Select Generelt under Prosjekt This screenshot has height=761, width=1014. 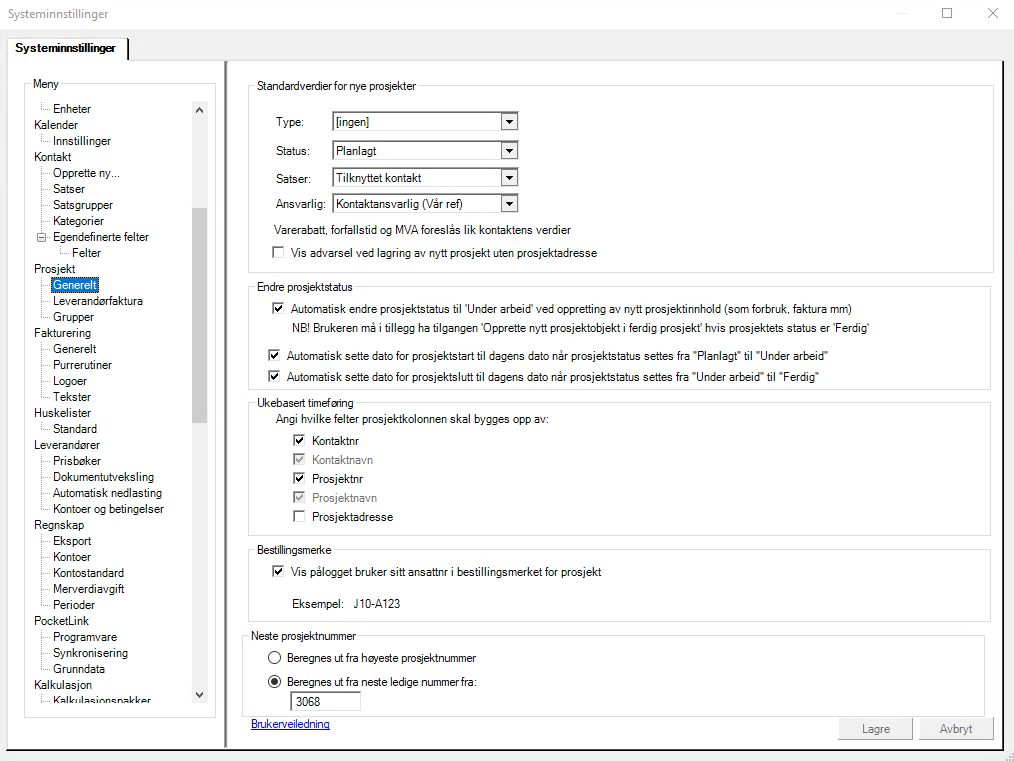click(x=75, y=285)
